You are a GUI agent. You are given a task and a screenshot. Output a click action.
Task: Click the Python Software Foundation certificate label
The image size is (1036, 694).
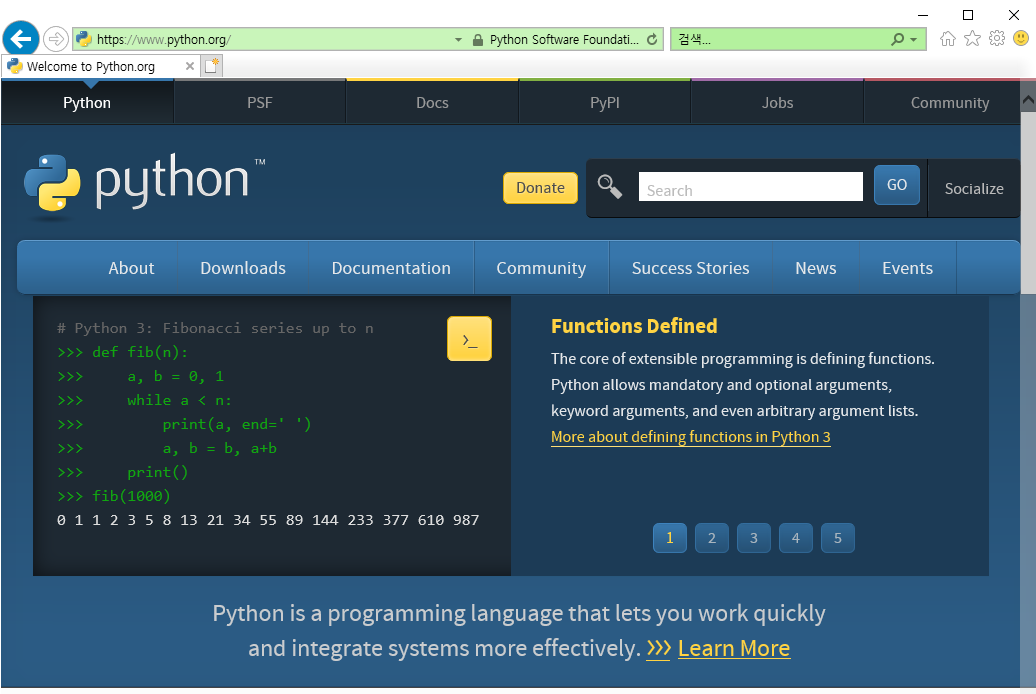564,40
